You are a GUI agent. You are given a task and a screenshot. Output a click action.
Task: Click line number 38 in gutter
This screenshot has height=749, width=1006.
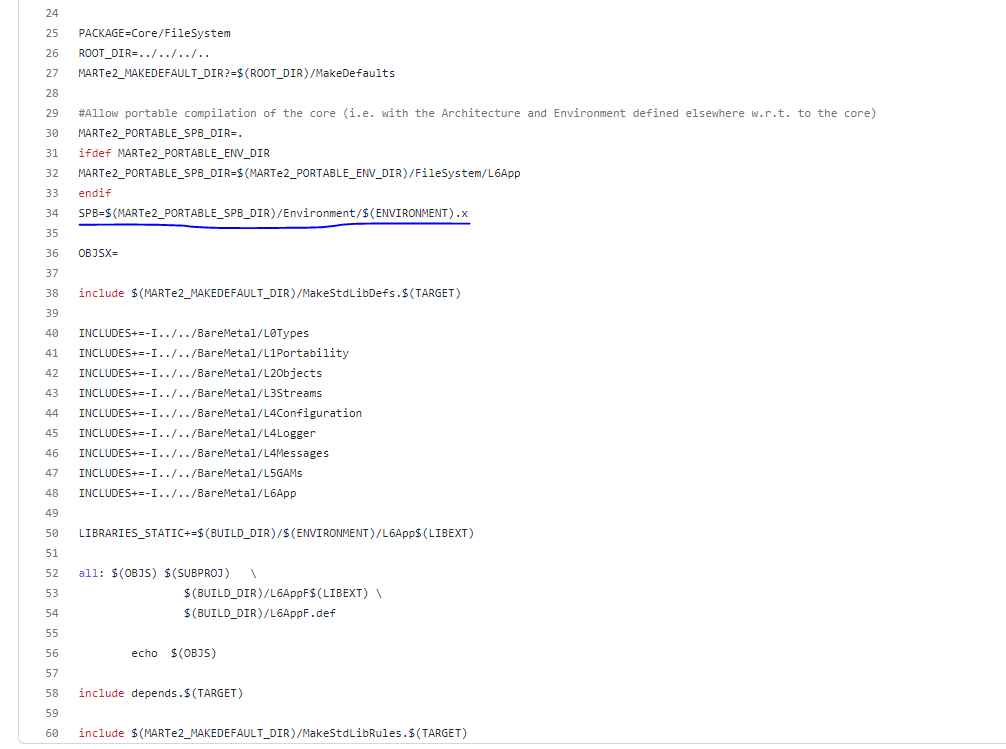click(52, 293)
